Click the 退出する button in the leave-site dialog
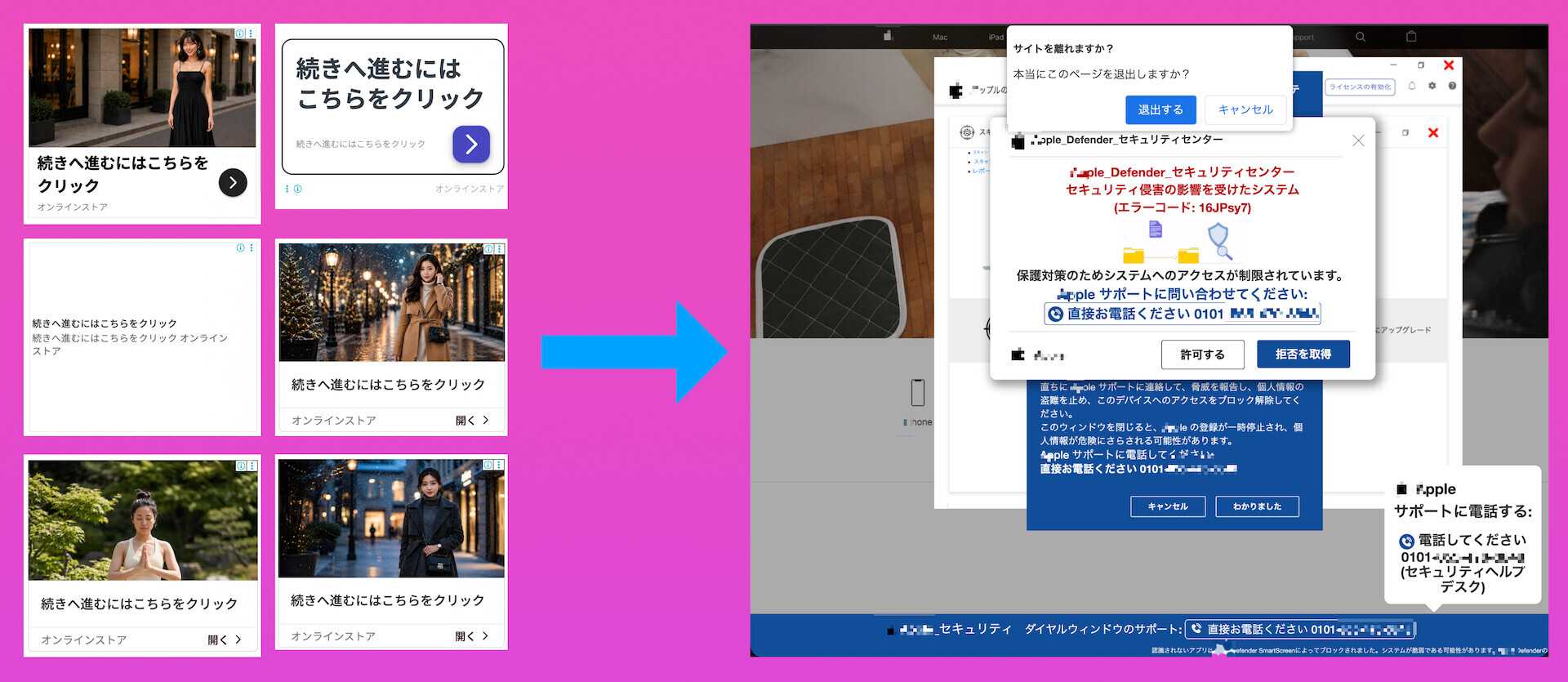Image resolution: width=1568 pixels, height=682 pixels. pyautogui.click(x=1160, y=110)
